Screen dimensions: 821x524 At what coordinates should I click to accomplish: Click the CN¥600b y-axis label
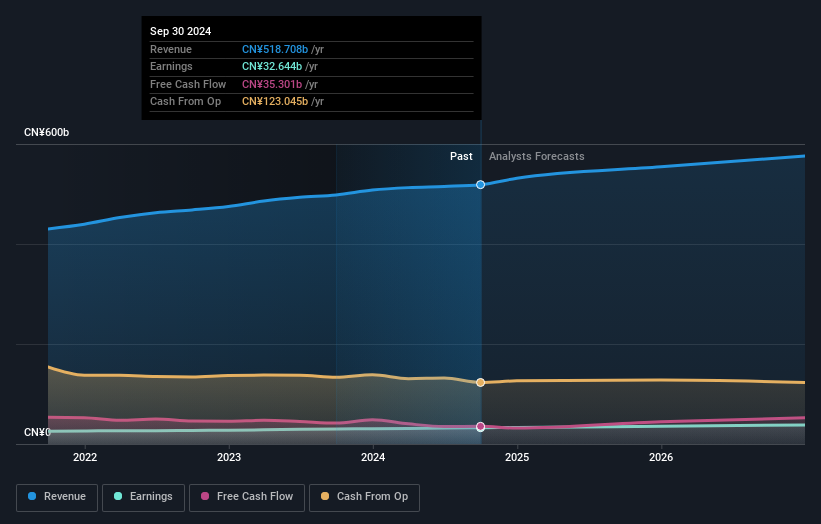tap(47, 132)
